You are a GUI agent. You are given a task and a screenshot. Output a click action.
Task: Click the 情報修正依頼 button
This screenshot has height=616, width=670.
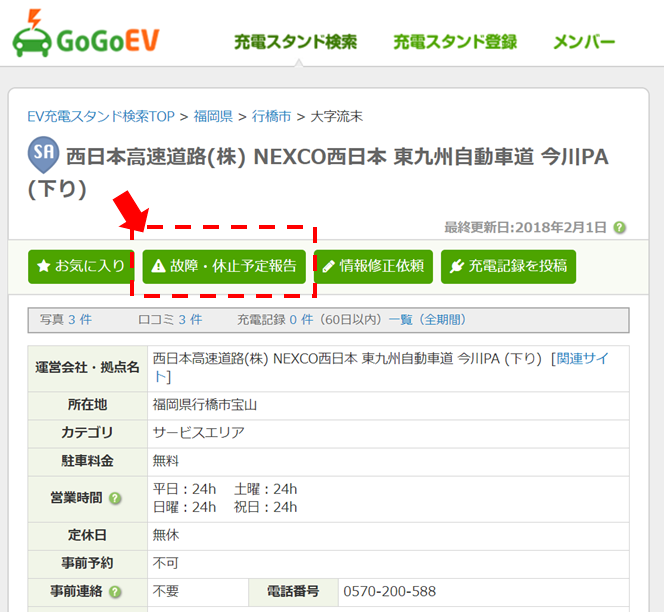373,267
